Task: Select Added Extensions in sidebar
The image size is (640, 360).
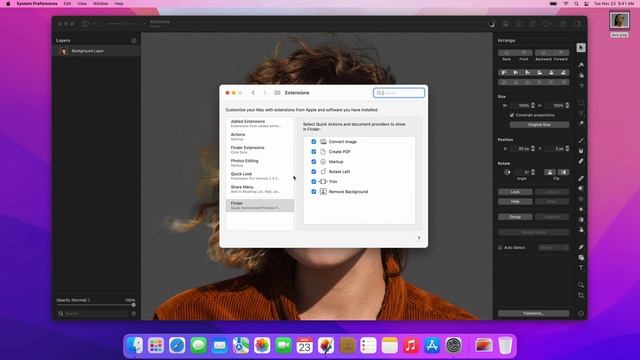Action: [260, 123]
